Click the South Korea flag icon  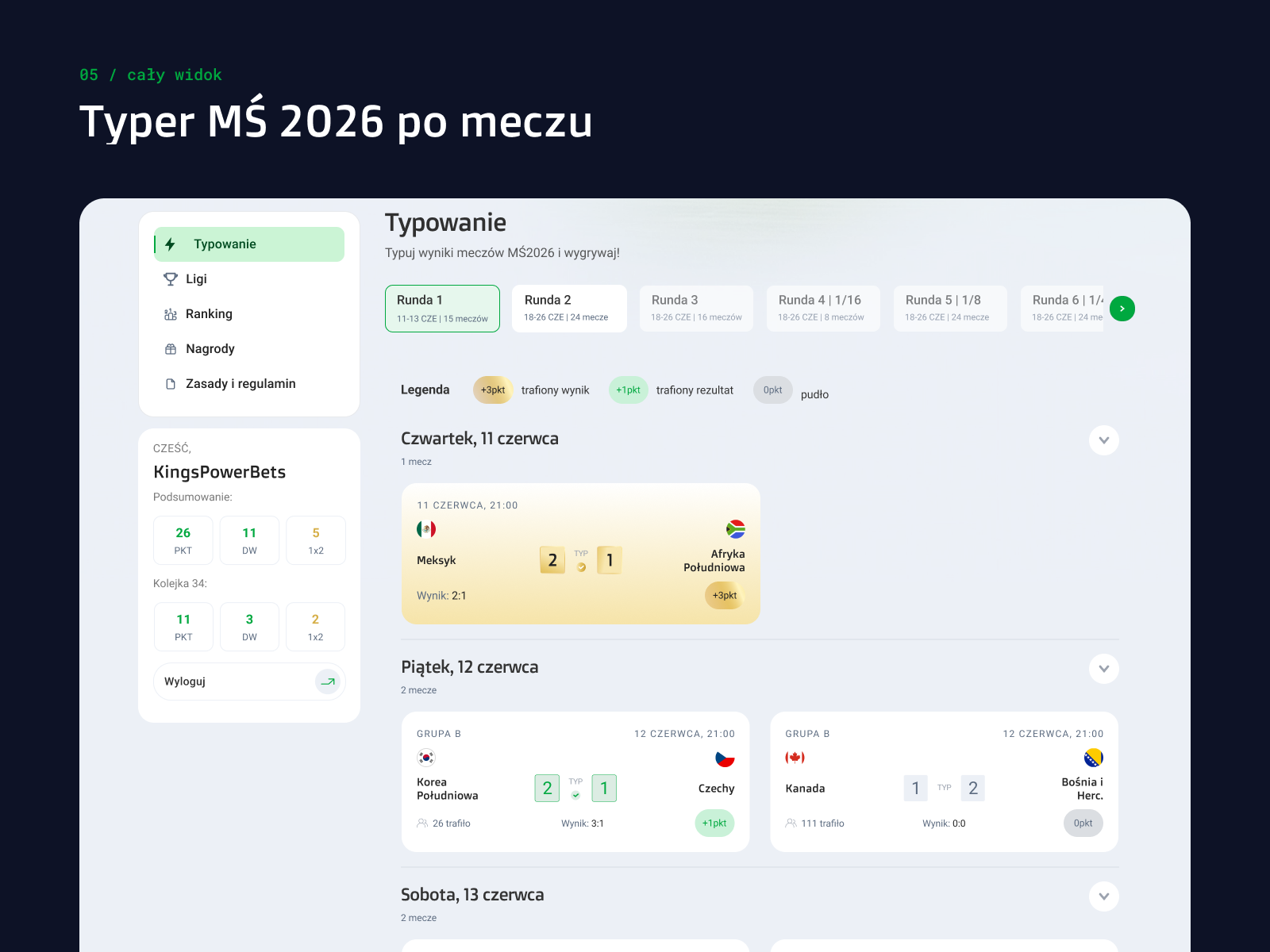426,758
